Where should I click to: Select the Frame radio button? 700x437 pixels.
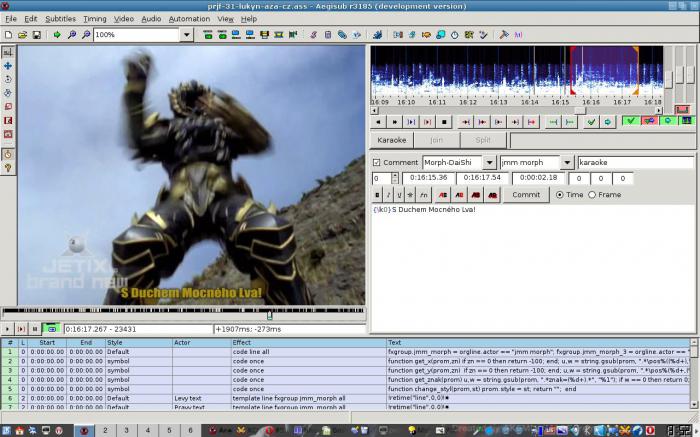click(592, 195)
